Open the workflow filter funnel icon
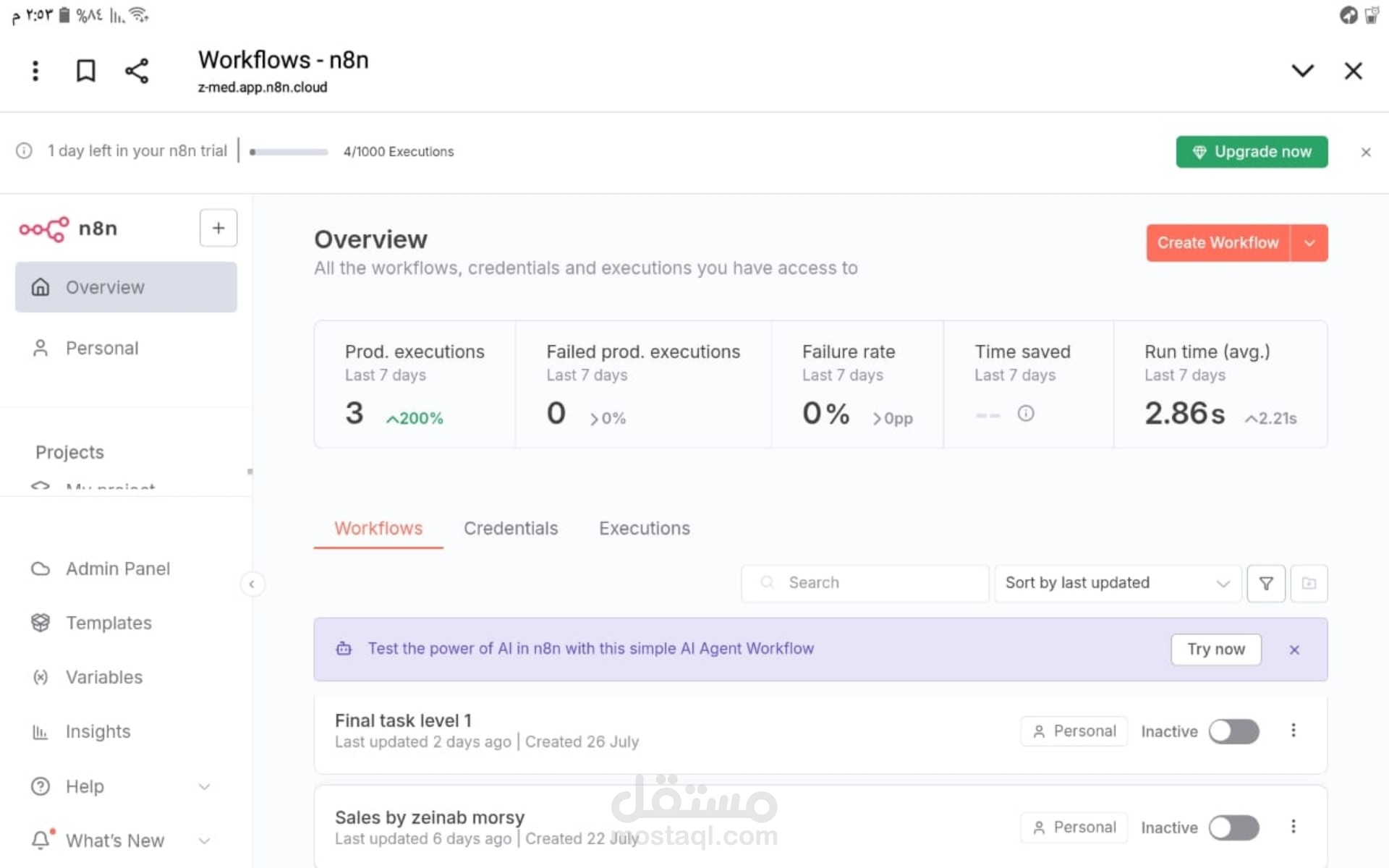The image size is (1389, 868). pos(1266,583)
